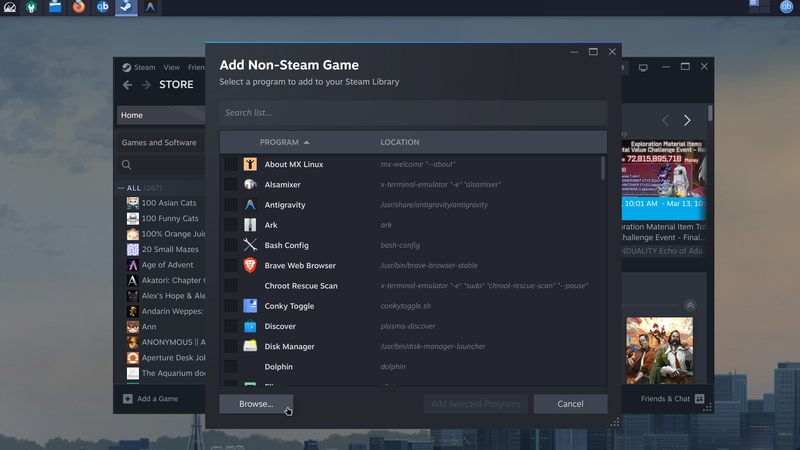Check the Dolphin checkbox
800x450 pixels.
click(x=231, y=366)
